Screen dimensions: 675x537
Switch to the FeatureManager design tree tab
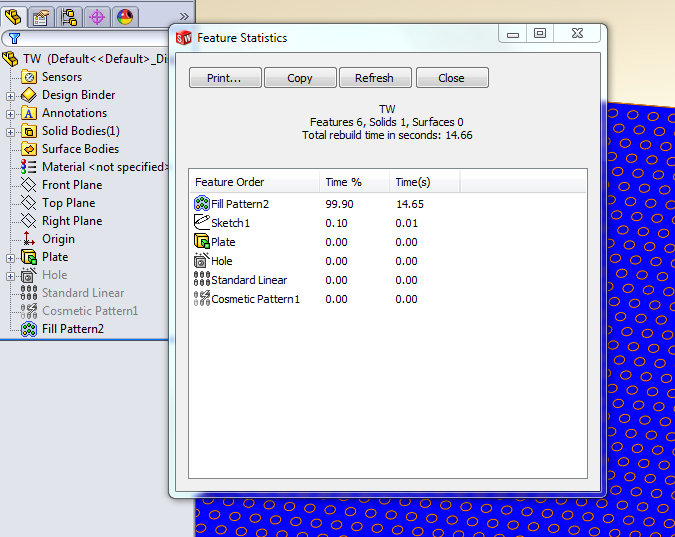[14, 16]
